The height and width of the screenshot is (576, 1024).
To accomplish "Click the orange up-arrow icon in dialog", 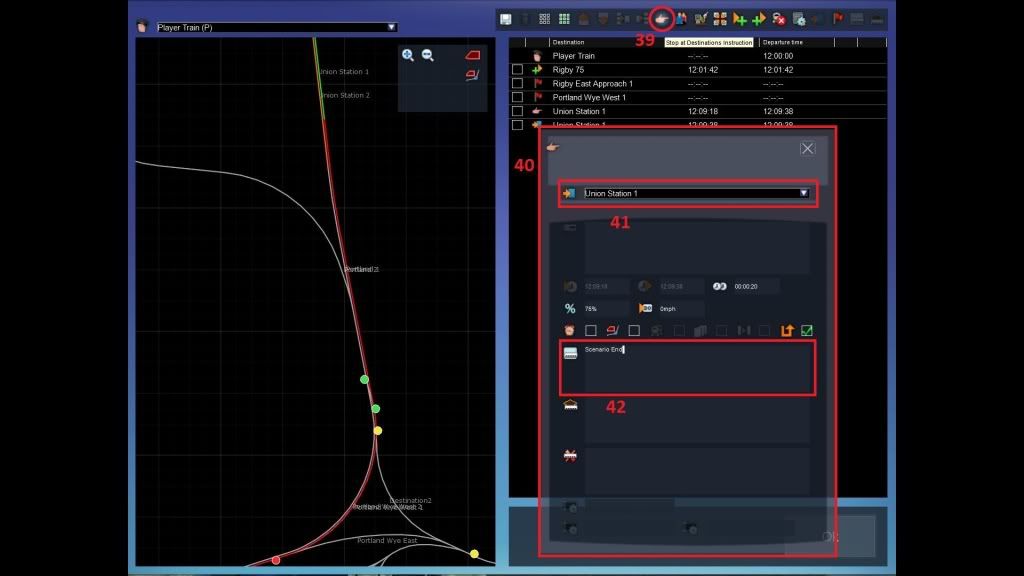I will pyautogui.click(x=787, y=330).
